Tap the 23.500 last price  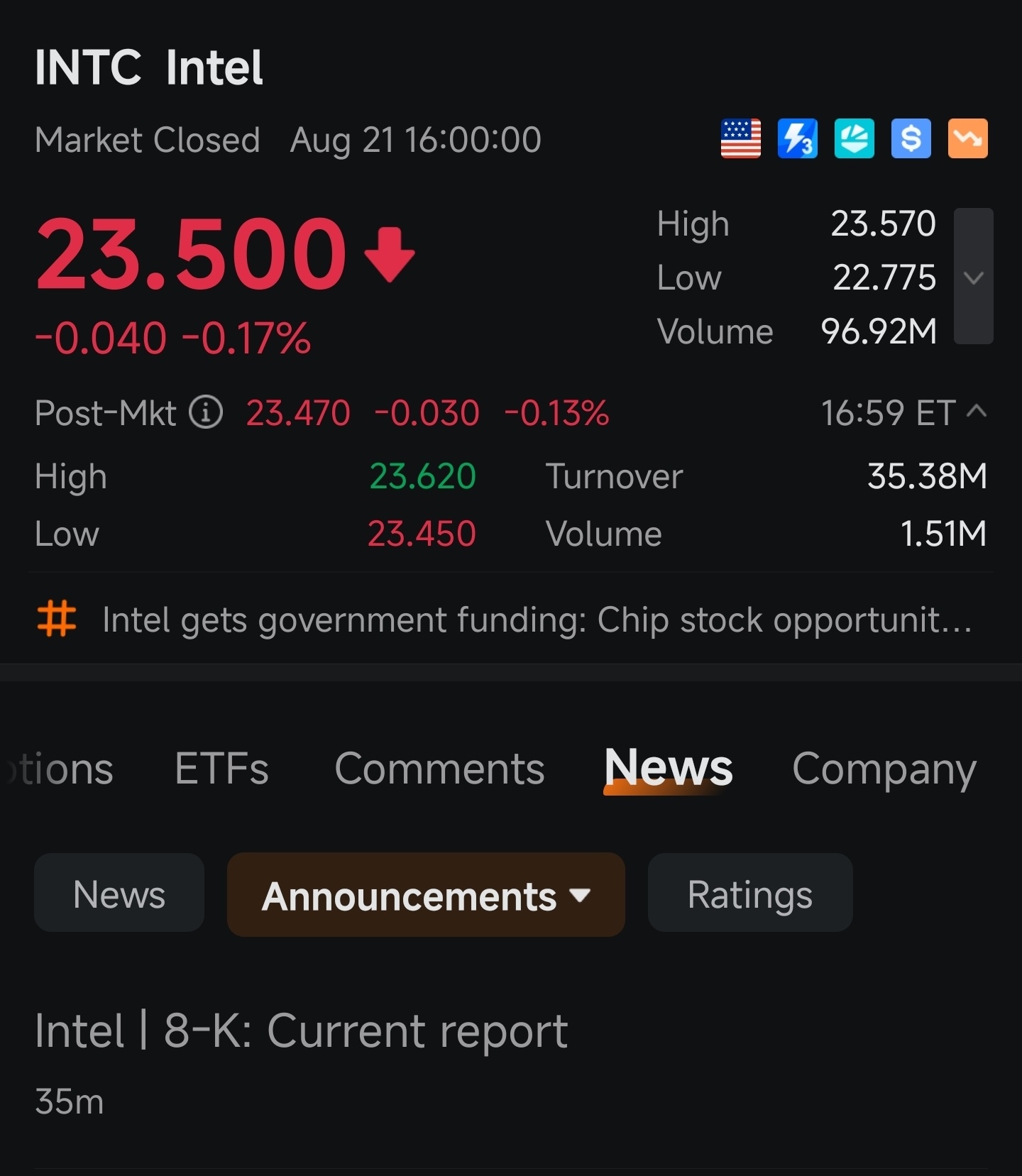[191, 254]
